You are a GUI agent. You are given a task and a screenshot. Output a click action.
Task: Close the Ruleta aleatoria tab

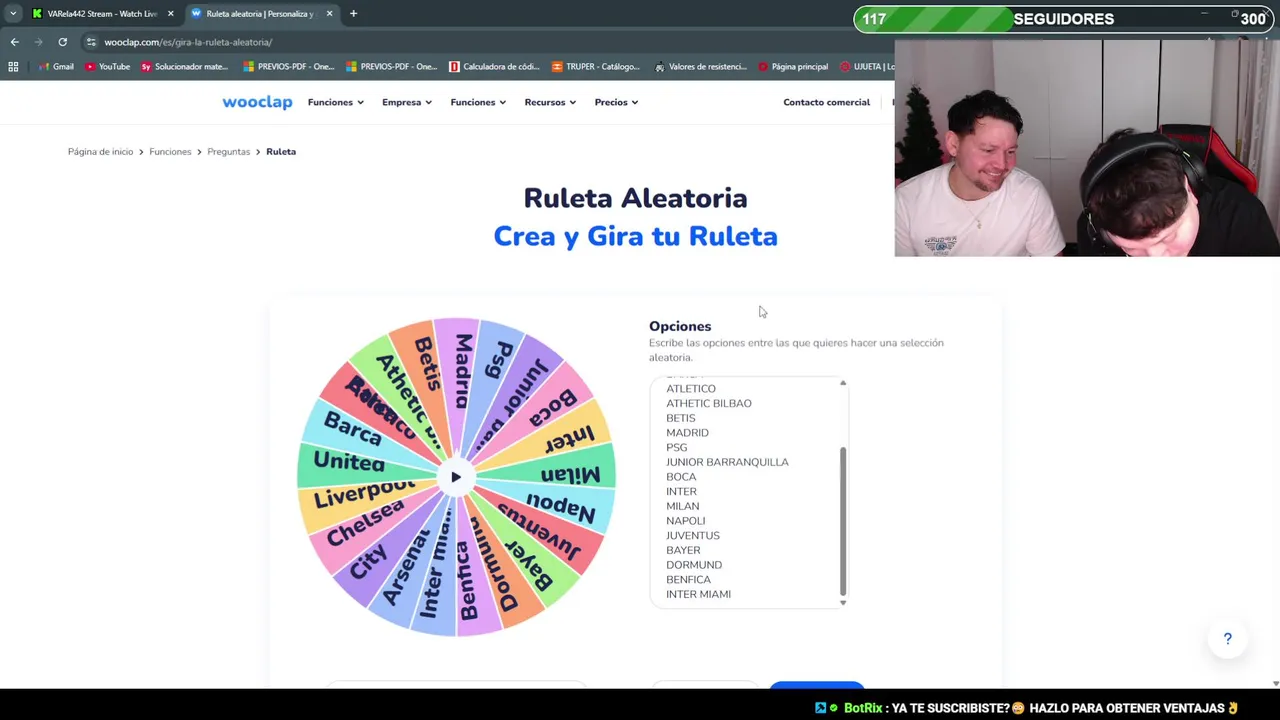click(329, 14)
